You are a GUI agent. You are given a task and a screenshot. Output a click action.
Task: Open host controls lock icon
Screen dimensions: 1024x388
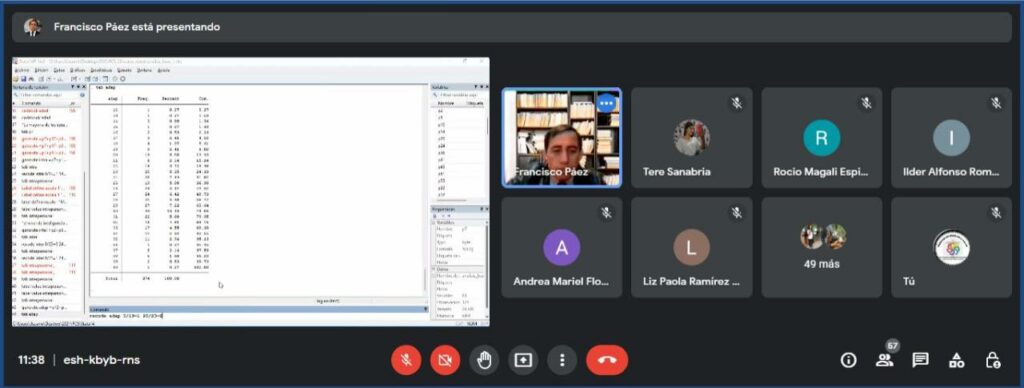tap(993, 360)
